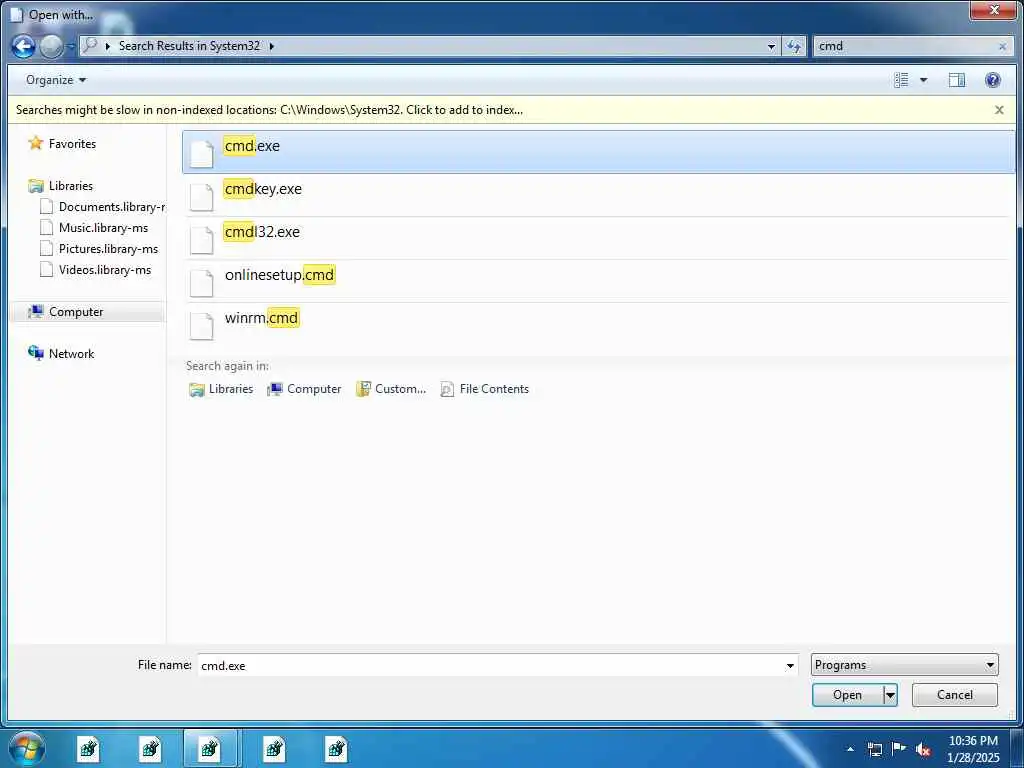Click the grayed forward navigation arrow
1024x768 pixels.
[x=50, y=46]
